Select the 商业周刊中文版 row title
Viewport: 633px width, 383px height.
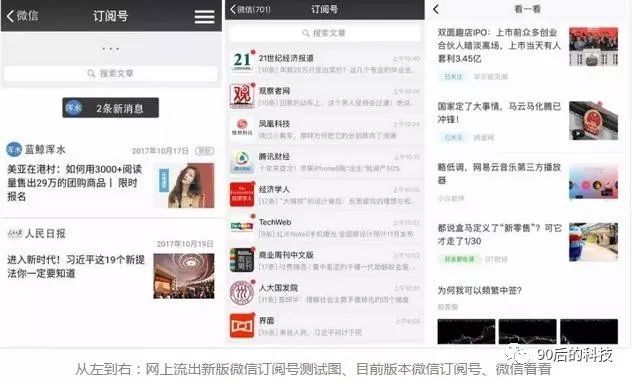[286, 255]
